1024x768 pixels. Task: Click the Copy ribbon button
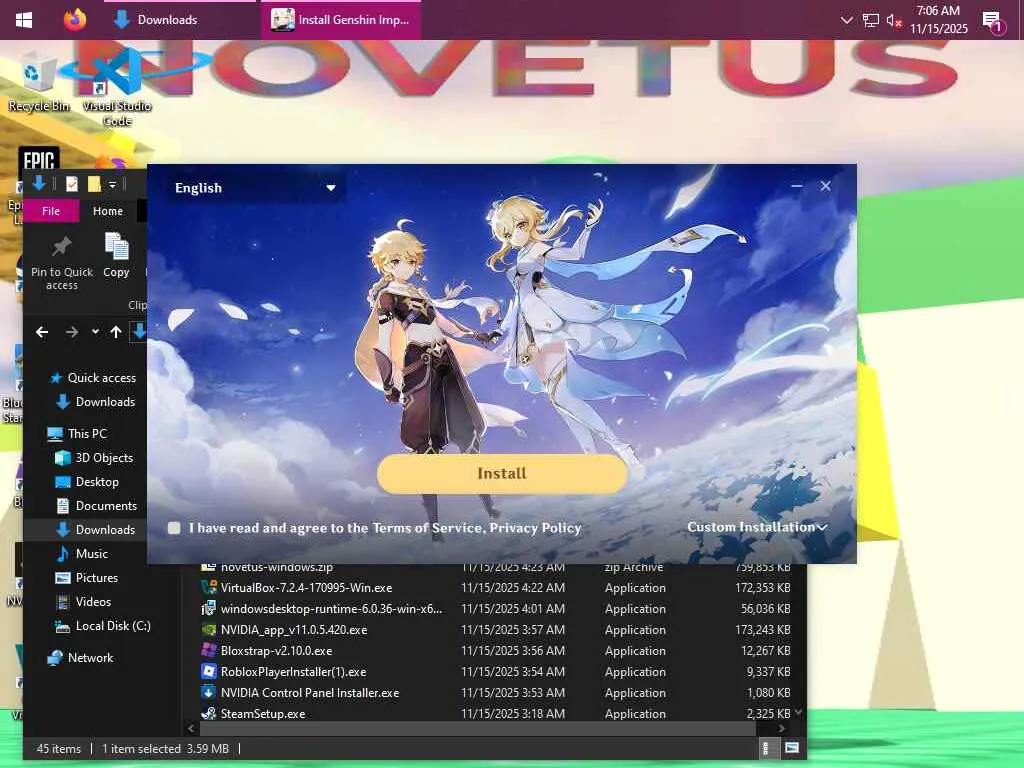click(116, 256)
